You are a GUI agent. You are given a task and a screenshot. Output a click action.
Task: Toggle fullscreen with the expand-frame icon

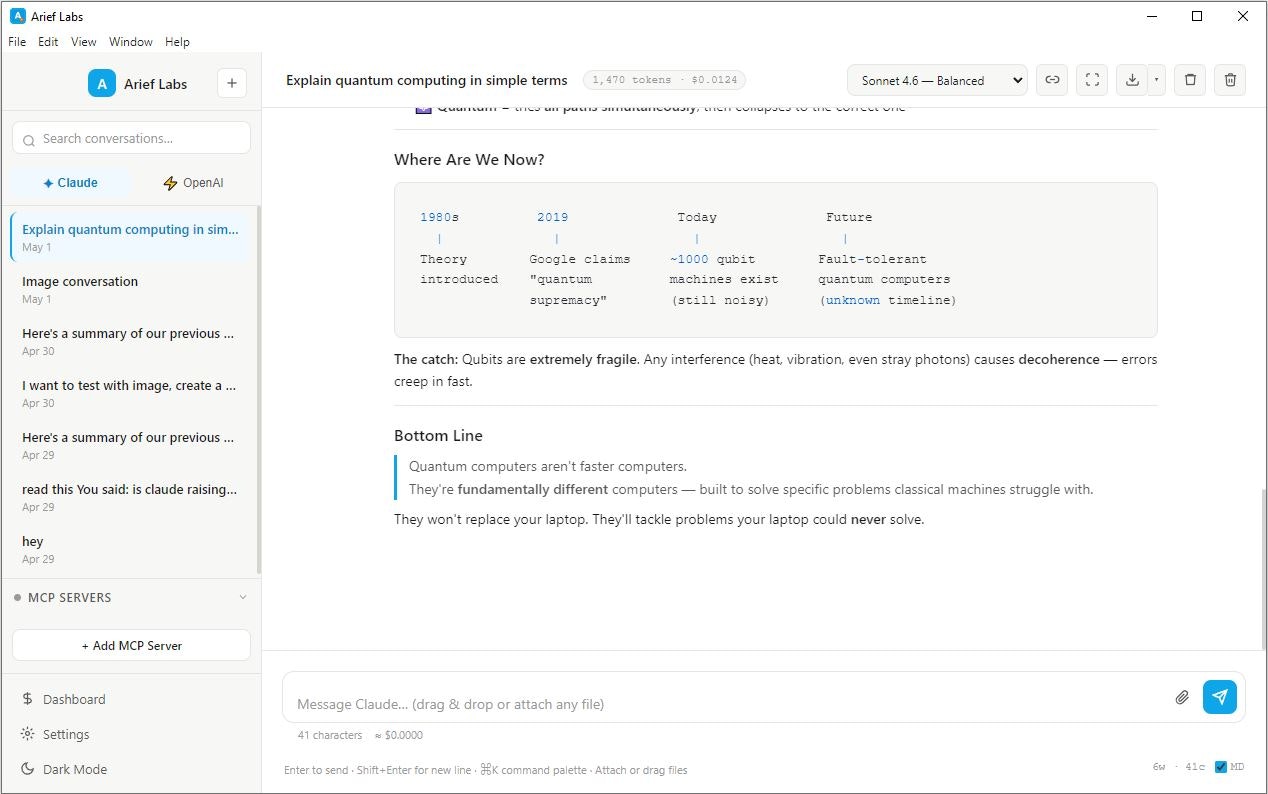click(1092, 80)
